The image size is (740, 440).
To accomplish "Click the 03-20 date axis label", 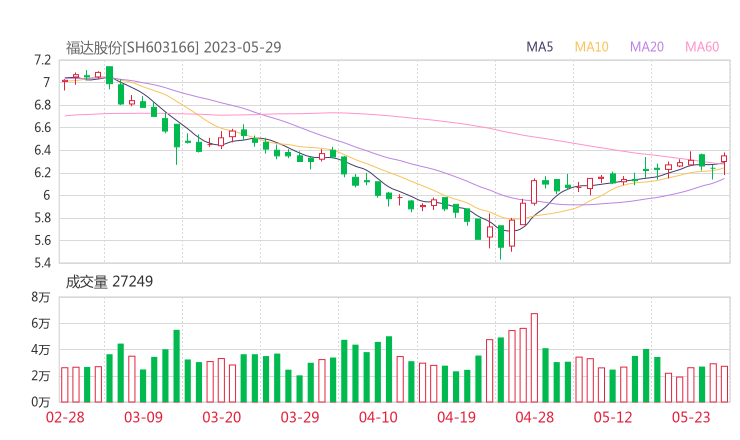I will coord(222,417).
